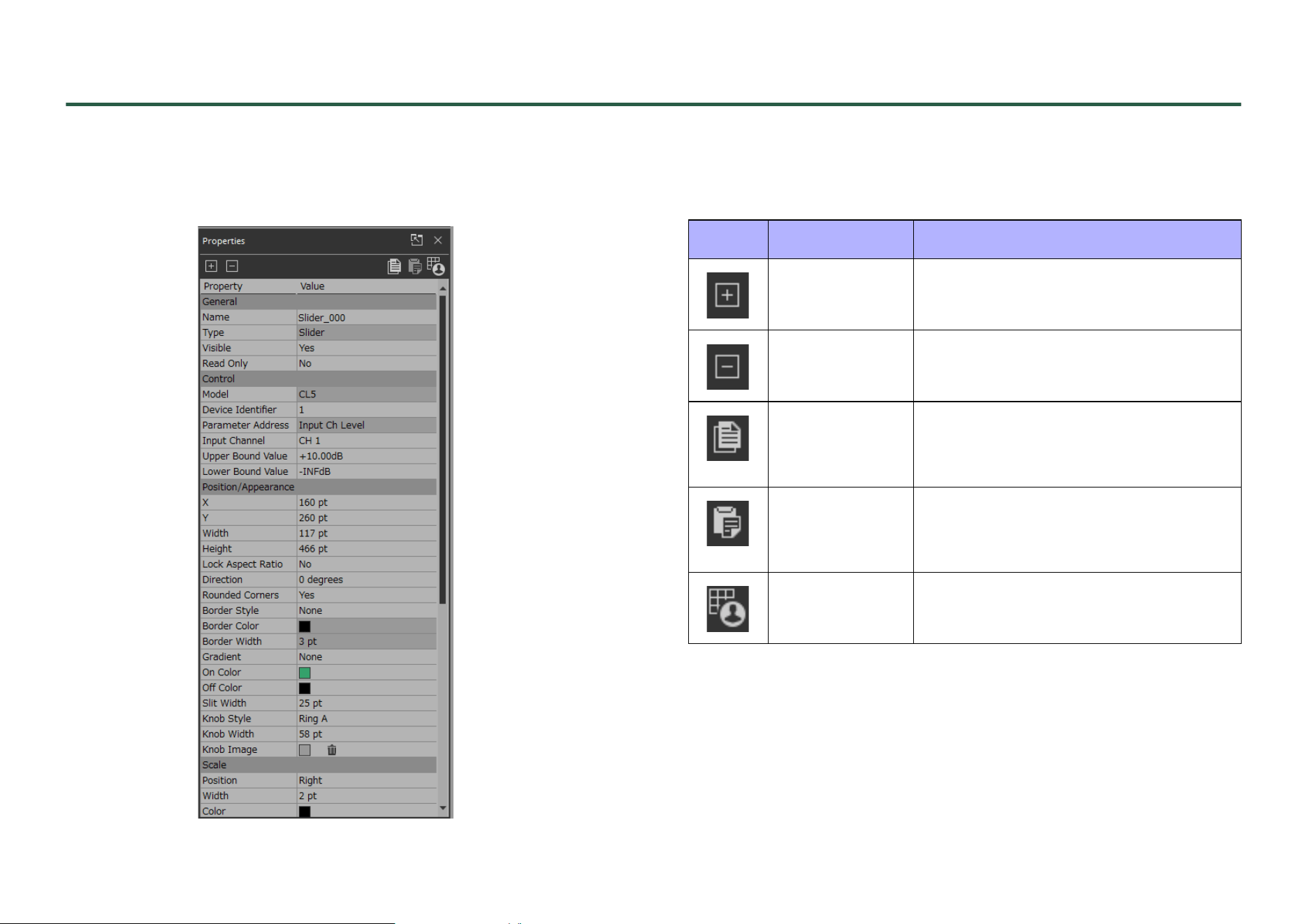Toggle Lock Aspect Ratio value No
Viewport: 1308px width, 924px height.
pyautogui.click(x=367, y=564)
